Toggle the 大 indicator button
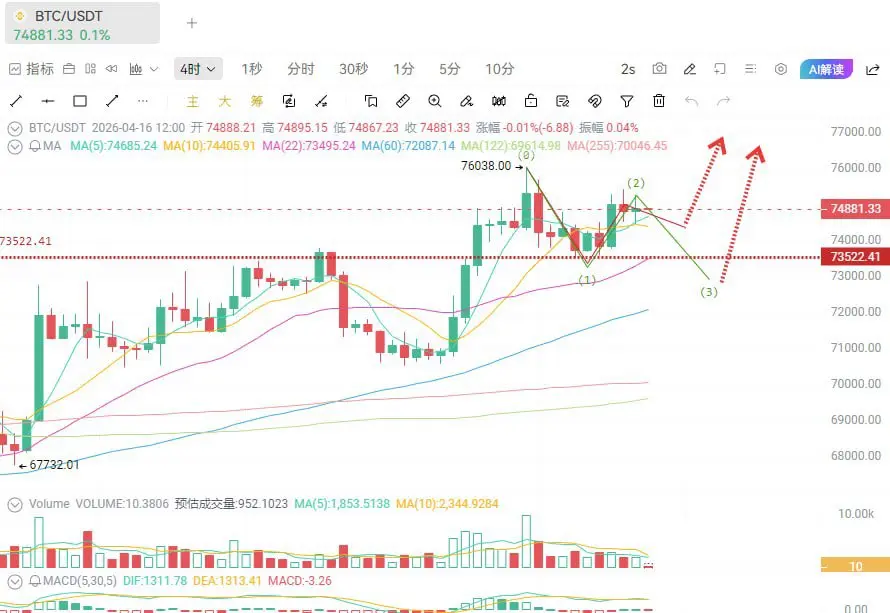This screenshot has height=613, width=890. tap(225, 101)
